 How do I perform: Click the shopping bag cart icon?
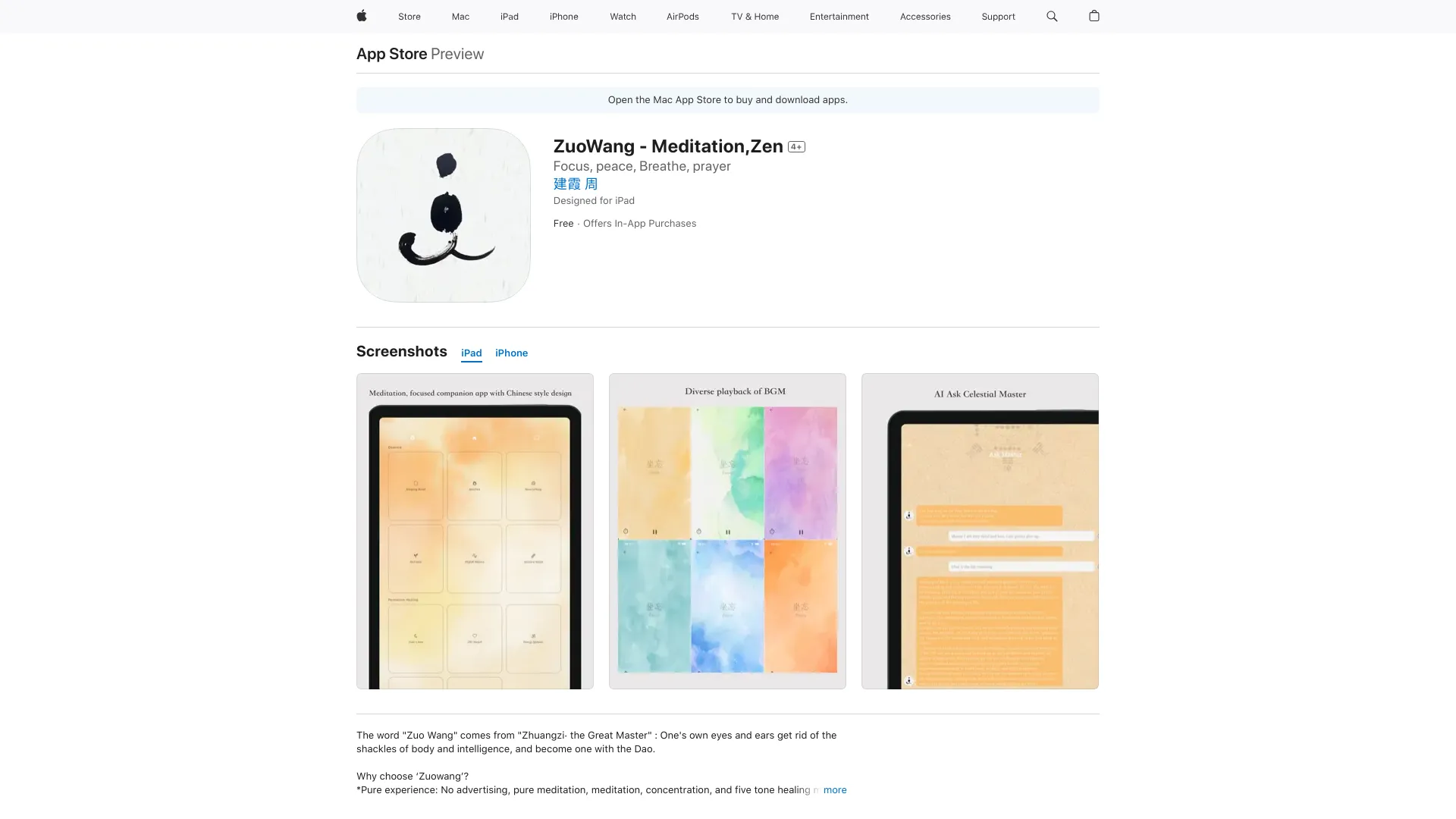coord(1093,16)
